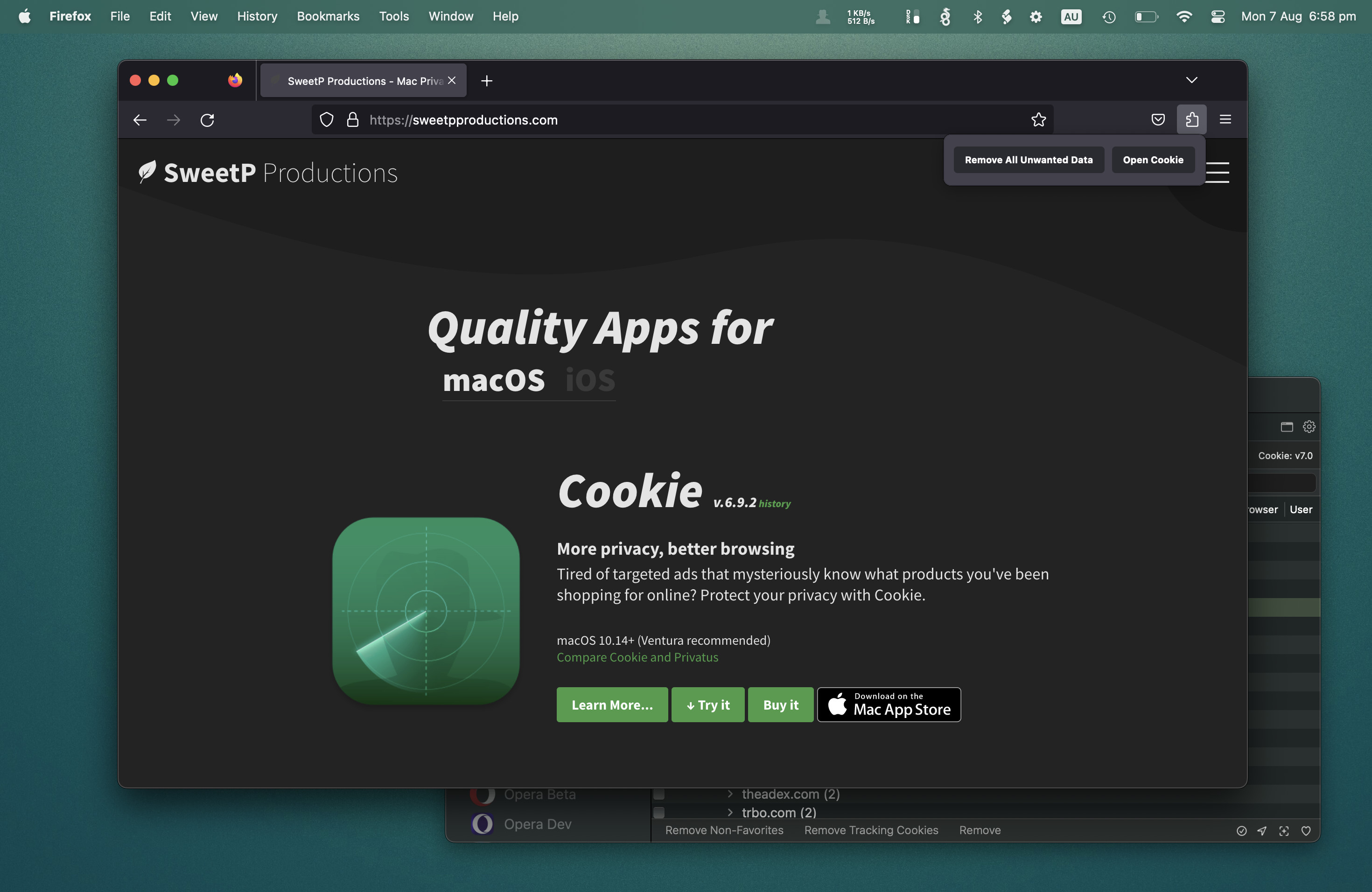
Task: Click the battery status icon
Action: coord(1146,17)
